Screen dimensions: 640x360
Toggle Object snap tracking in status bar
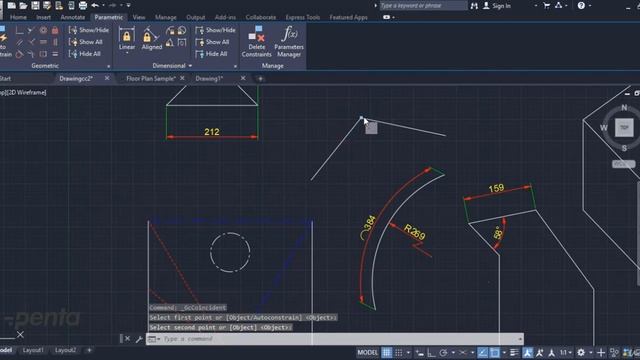click(482, 352)
